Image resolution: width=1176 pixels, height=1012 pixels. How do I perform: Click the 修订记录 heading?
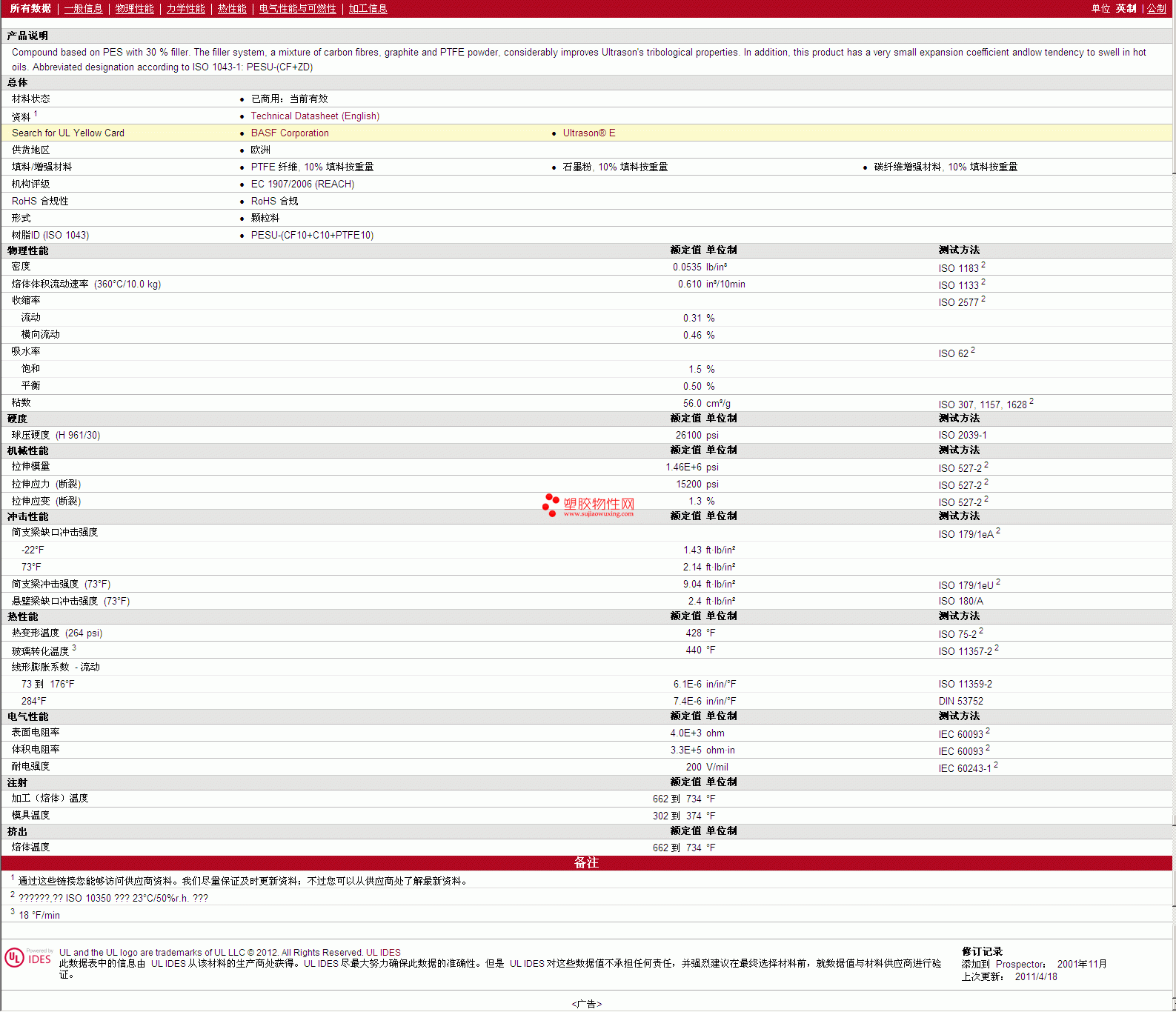(982, 952)
